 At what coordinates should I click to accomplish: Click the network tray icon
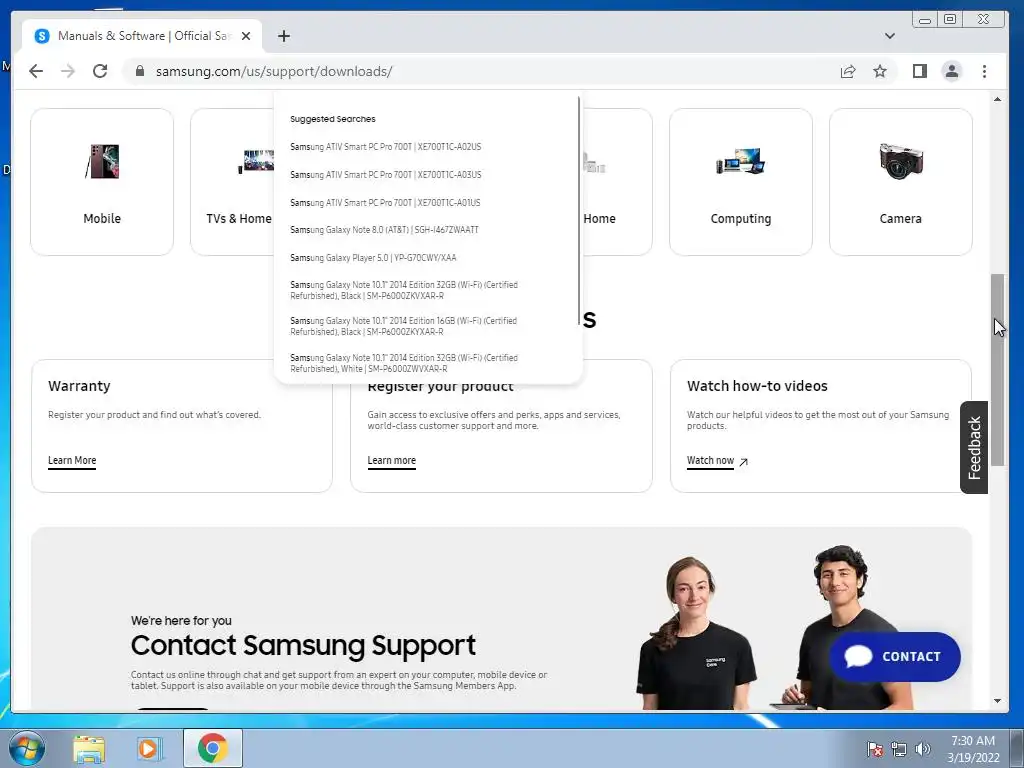click(x=899, y=749)
